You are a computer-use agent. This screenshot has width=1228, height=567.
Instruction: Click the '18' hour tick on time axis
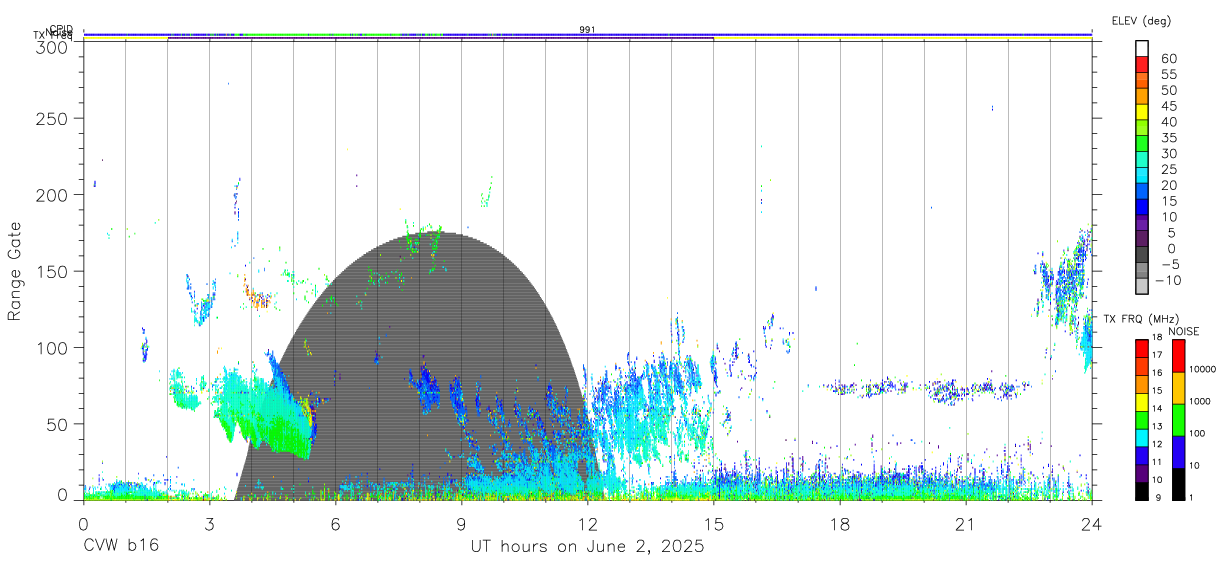840,524
